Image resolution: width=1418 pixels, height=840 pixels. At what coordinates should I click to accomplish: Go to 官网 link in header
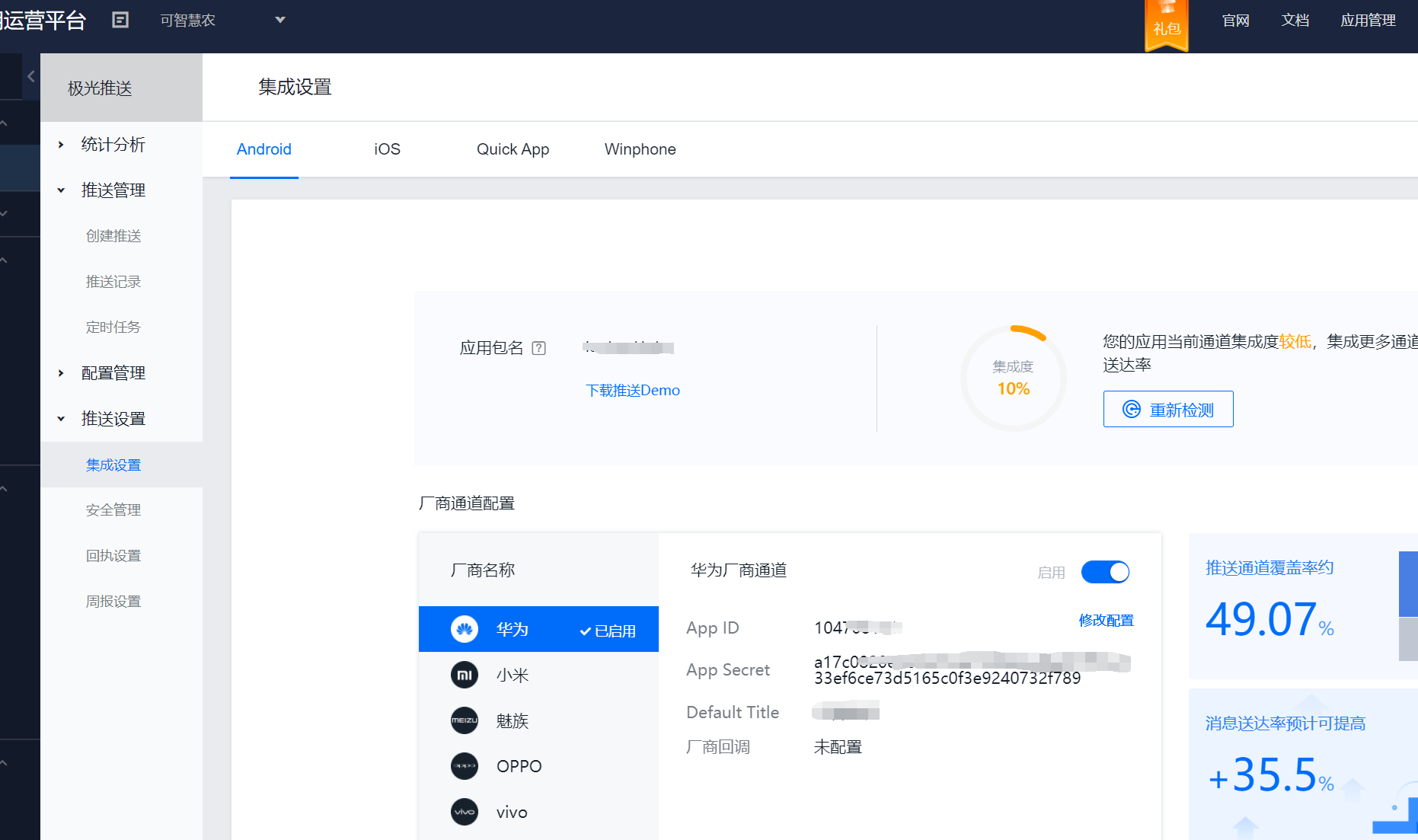tap(1235, 21)
